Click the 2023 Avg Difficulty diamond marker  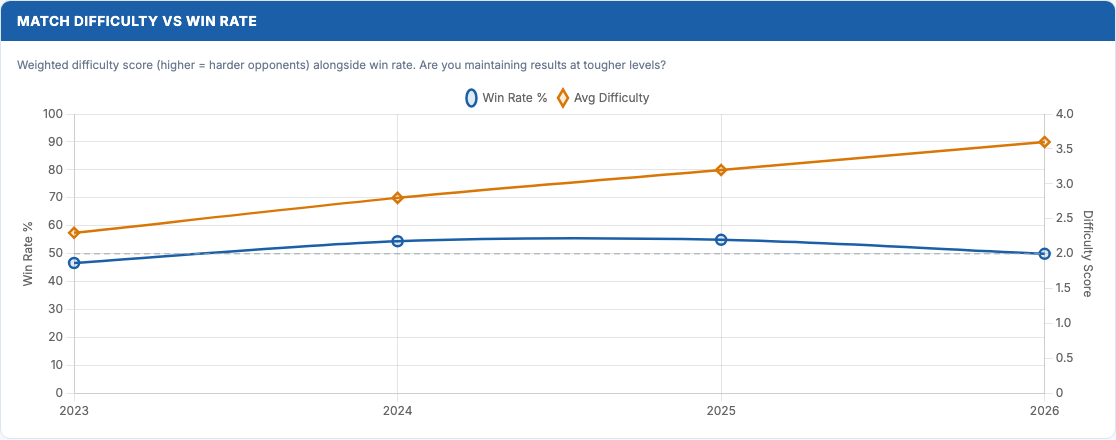click(74, 233)
